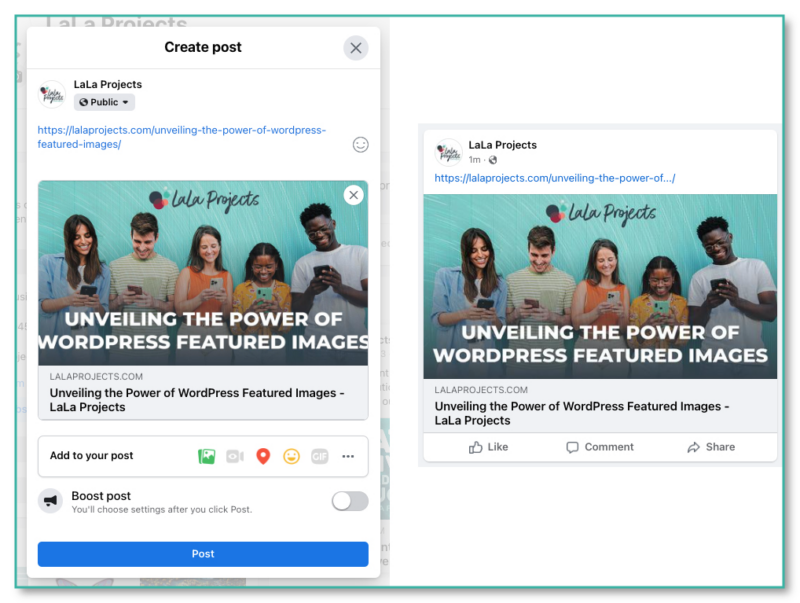Click preview title in Create post dialog

pos(197,400)
